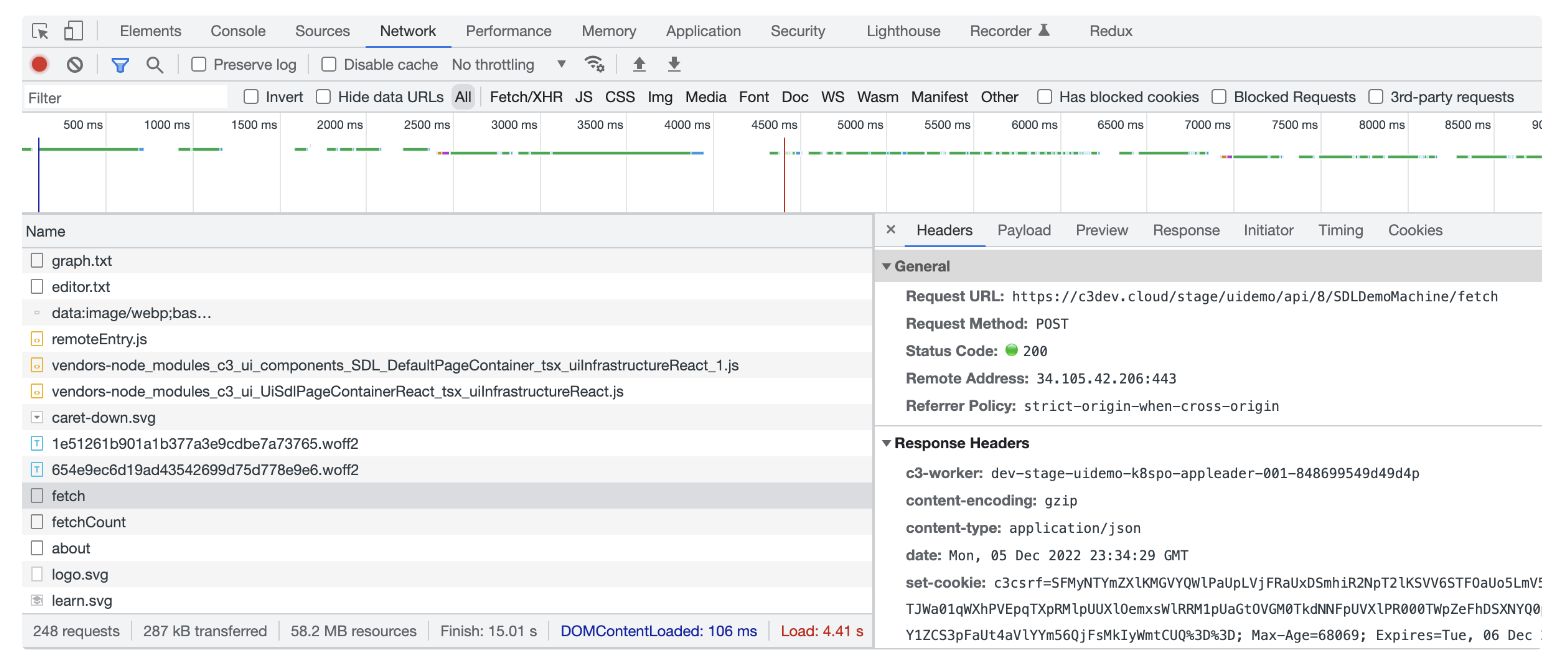Open the No throttling dropdown
The height and width of the screenshot is (664, 1560).
point(509,65)
